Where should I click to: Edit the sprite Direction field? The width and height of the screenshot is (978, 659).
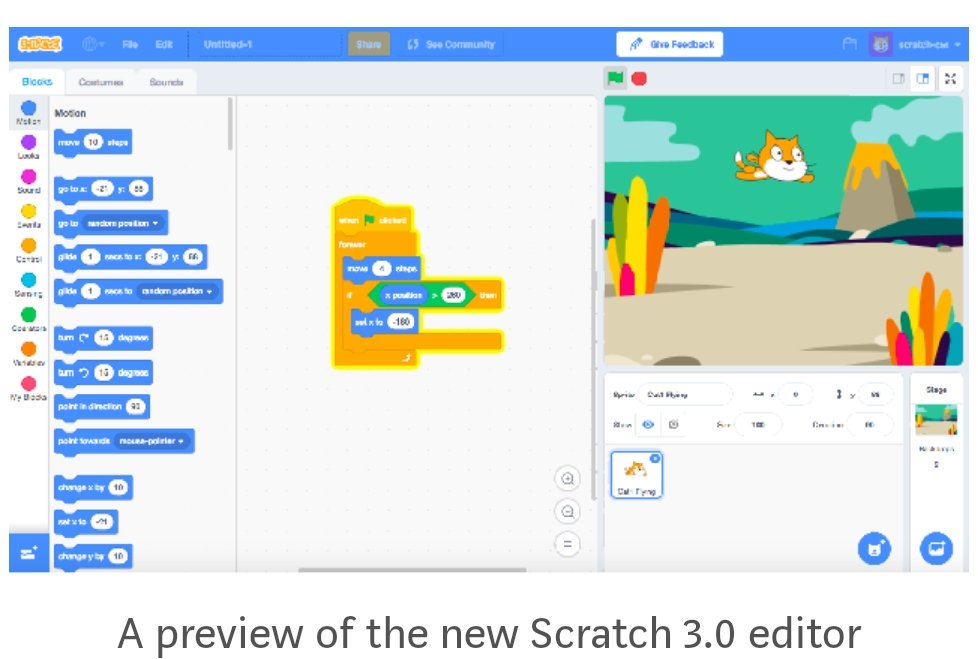coord(869,425)
